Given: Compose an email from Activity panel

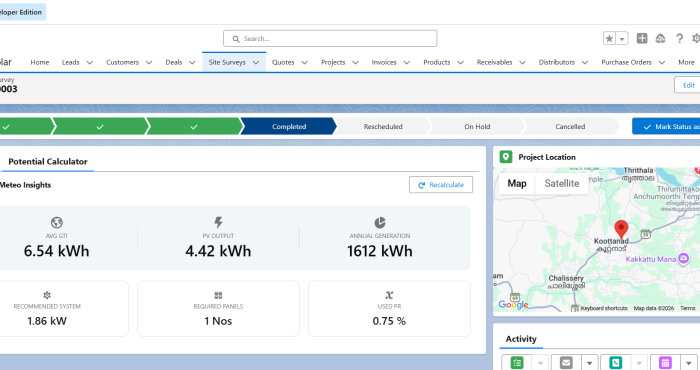Looking at the screenshot, I should [566, 363].
